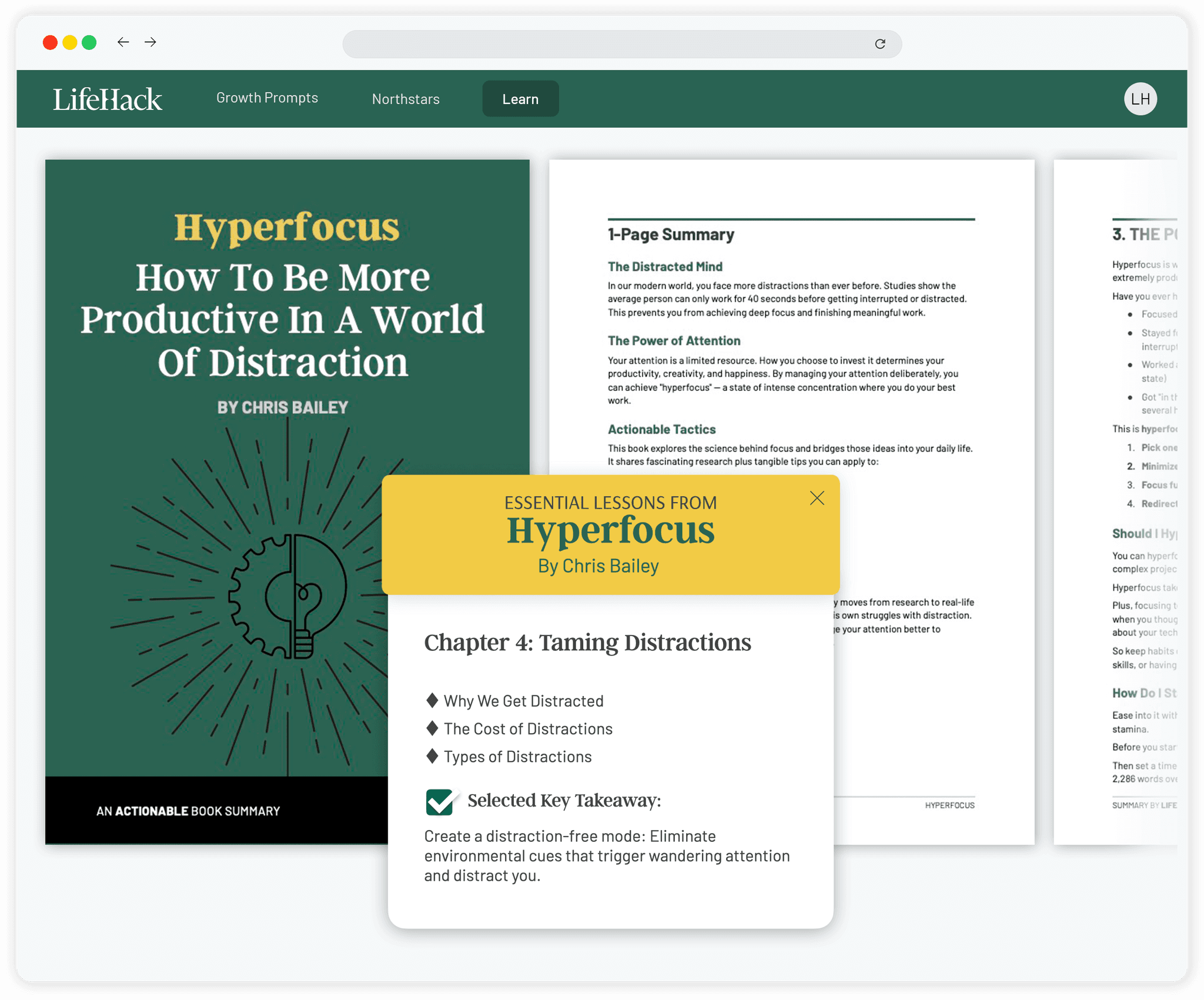The height and width of the screenshot is (1000, 1204).
Task: Close the Essential Lessons popup
Action: [x=817, y=499]
